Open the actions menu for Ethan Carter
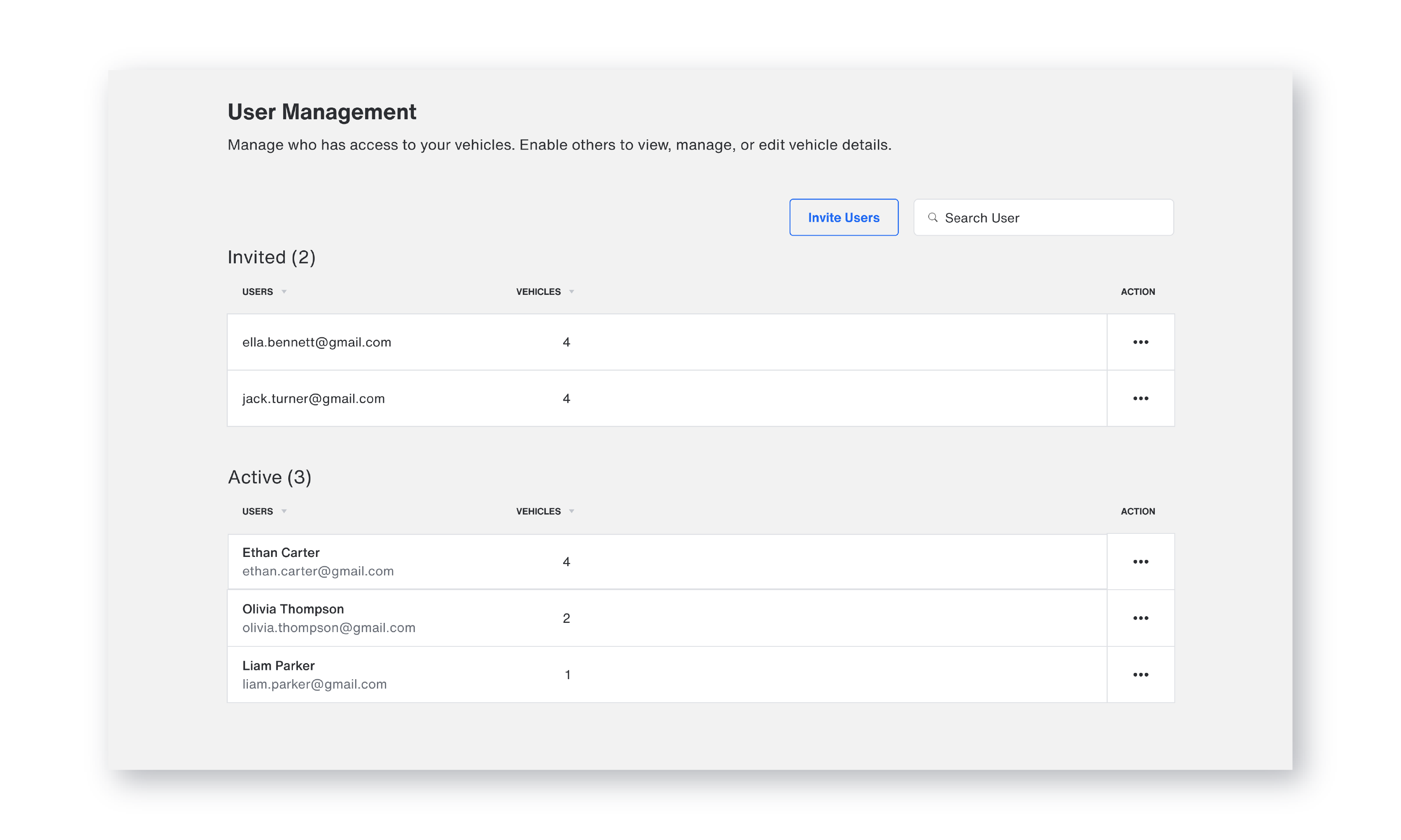The width and height of the screenshot is (1401, 840). coord(1140,561)
